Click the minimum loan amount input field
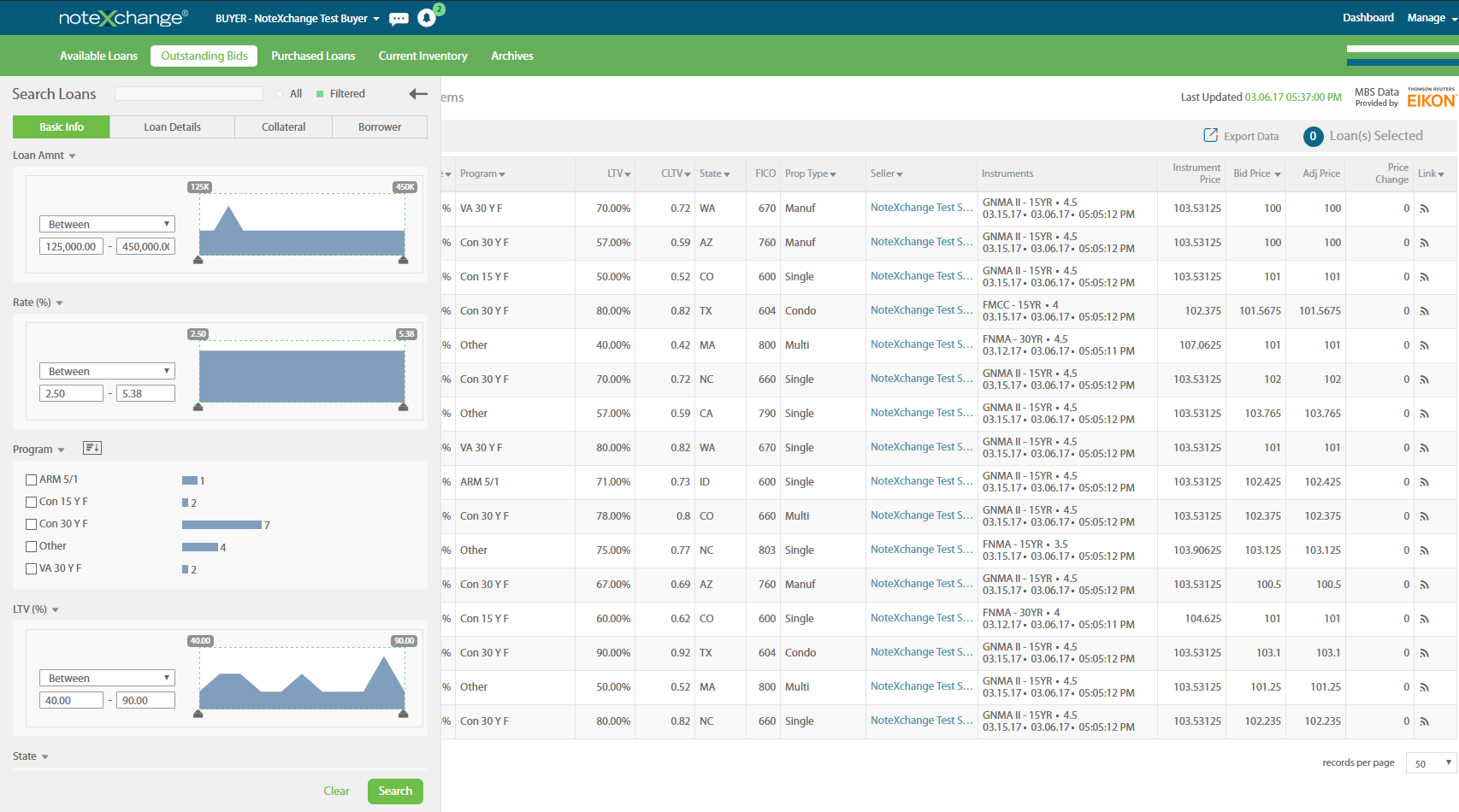1459x812 pixels. tap(71, 245)
